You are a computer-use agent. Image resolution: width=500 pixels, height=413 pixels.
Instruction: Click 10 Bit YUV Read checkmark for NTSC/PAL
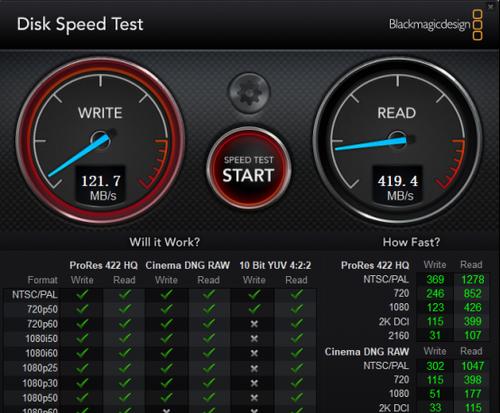297,294
